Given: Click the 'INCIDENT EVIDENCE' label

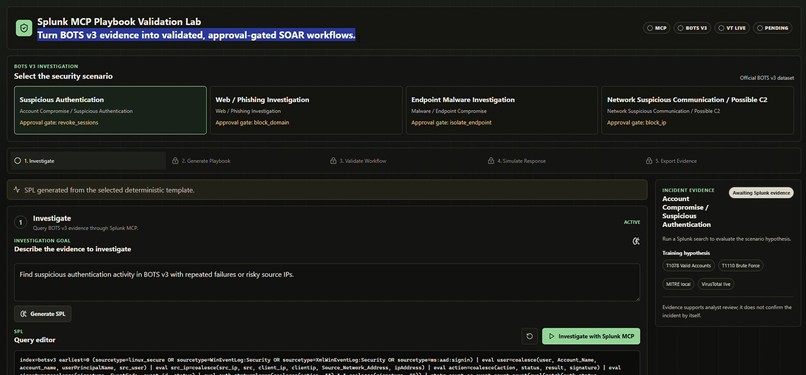Looking at the screenshot, I should coord(688,190).
